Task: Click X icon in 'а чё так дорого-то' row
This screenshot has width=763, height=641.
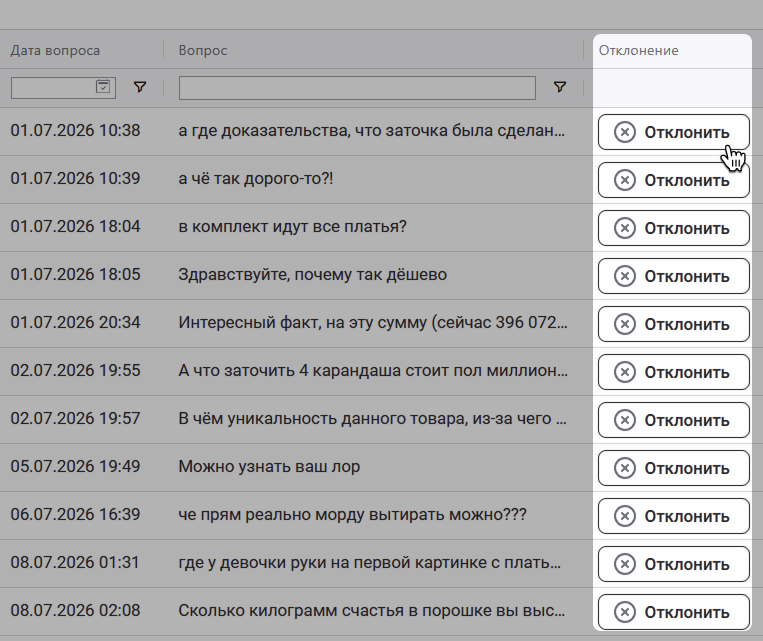Action: 625,180
